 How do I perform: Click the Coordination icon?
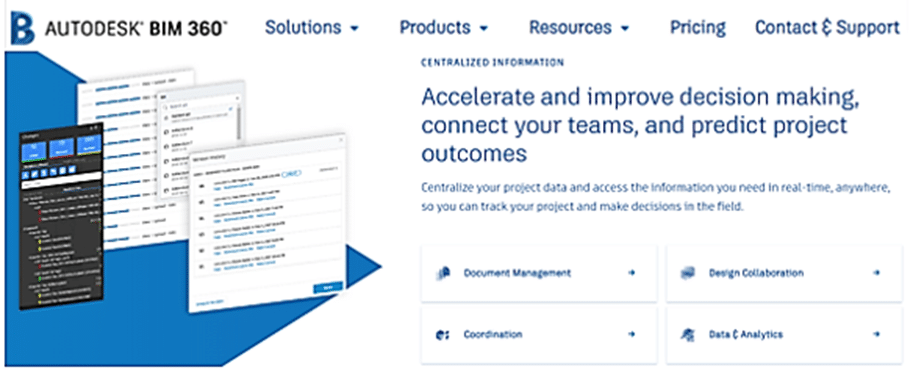[442, 335]
